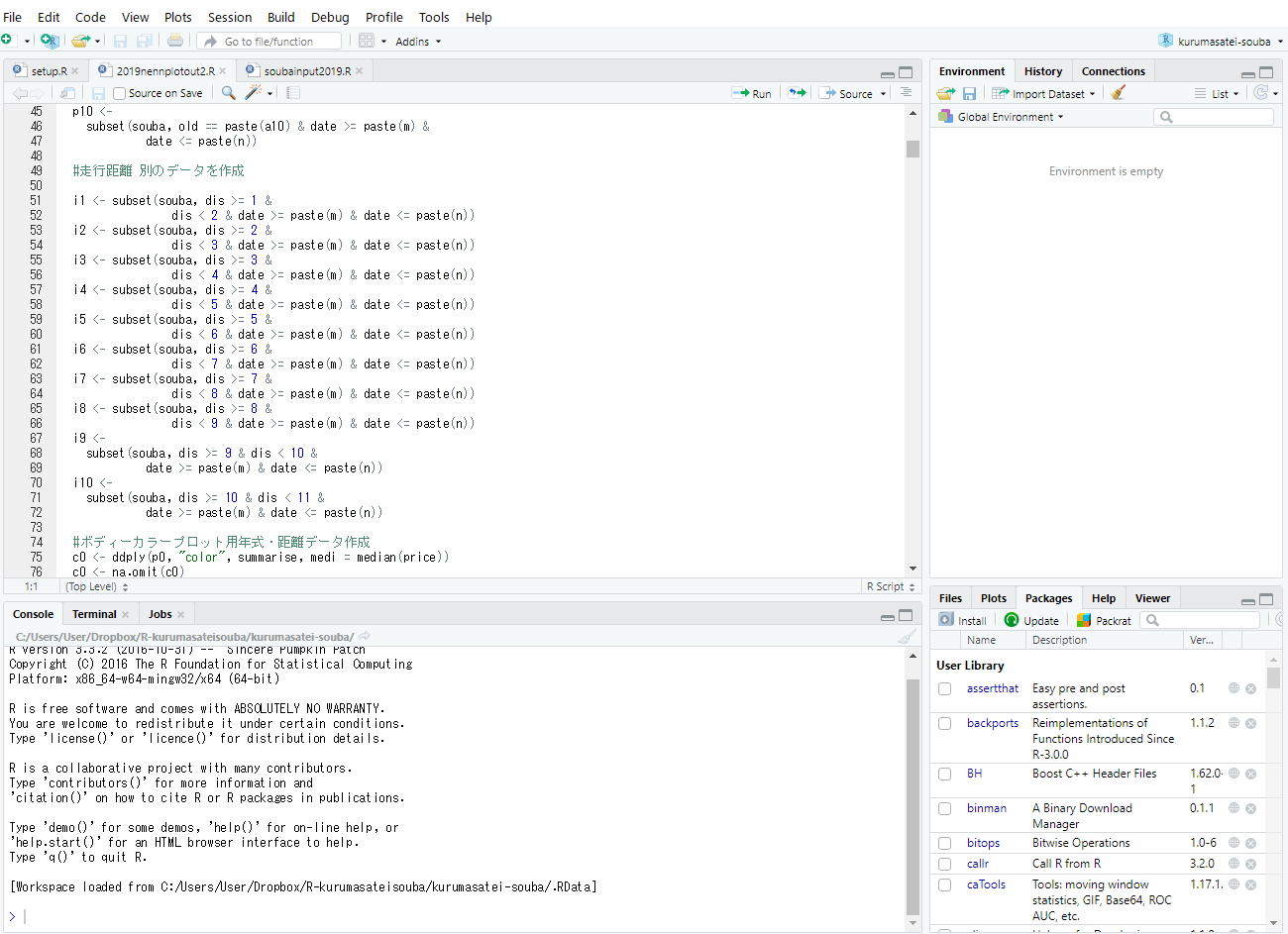Click the find/replace magnifier in the editor
Viewport: 1288px width, 934px height.
(x=228, y=93)
